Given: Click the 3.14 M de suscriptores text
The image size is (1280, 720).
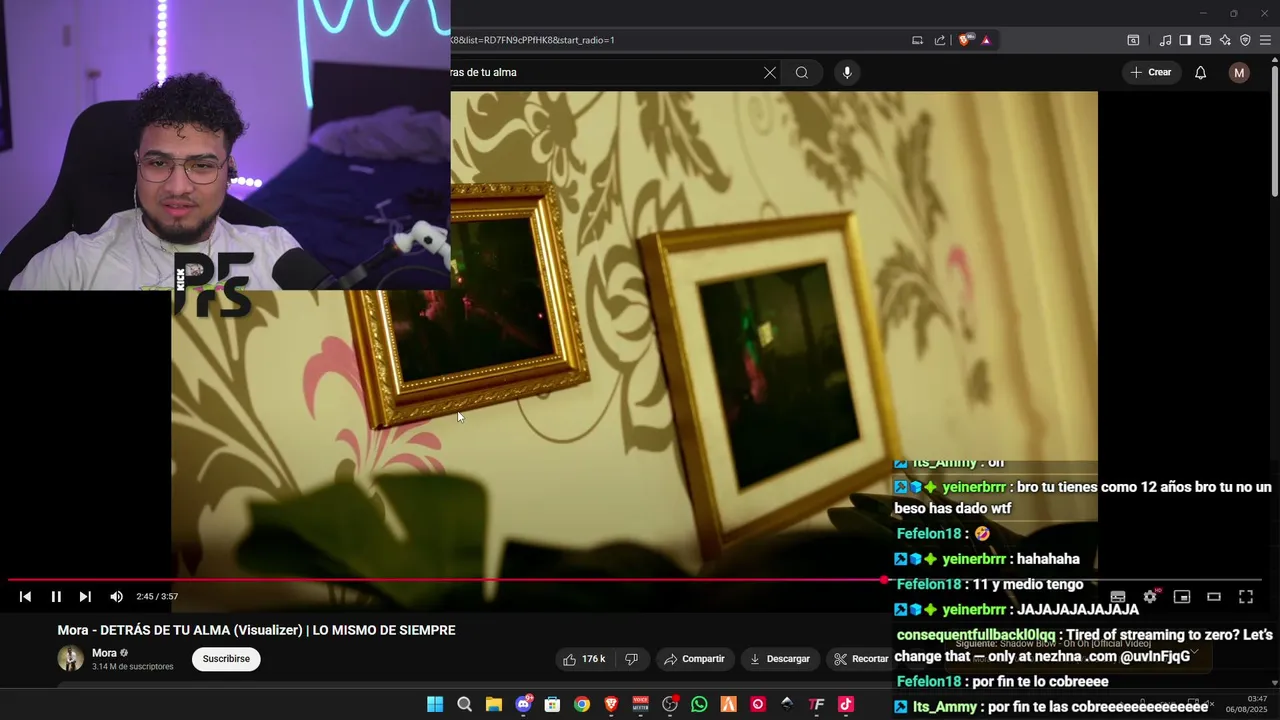Looking at the screenshot, I should point(133,667).
